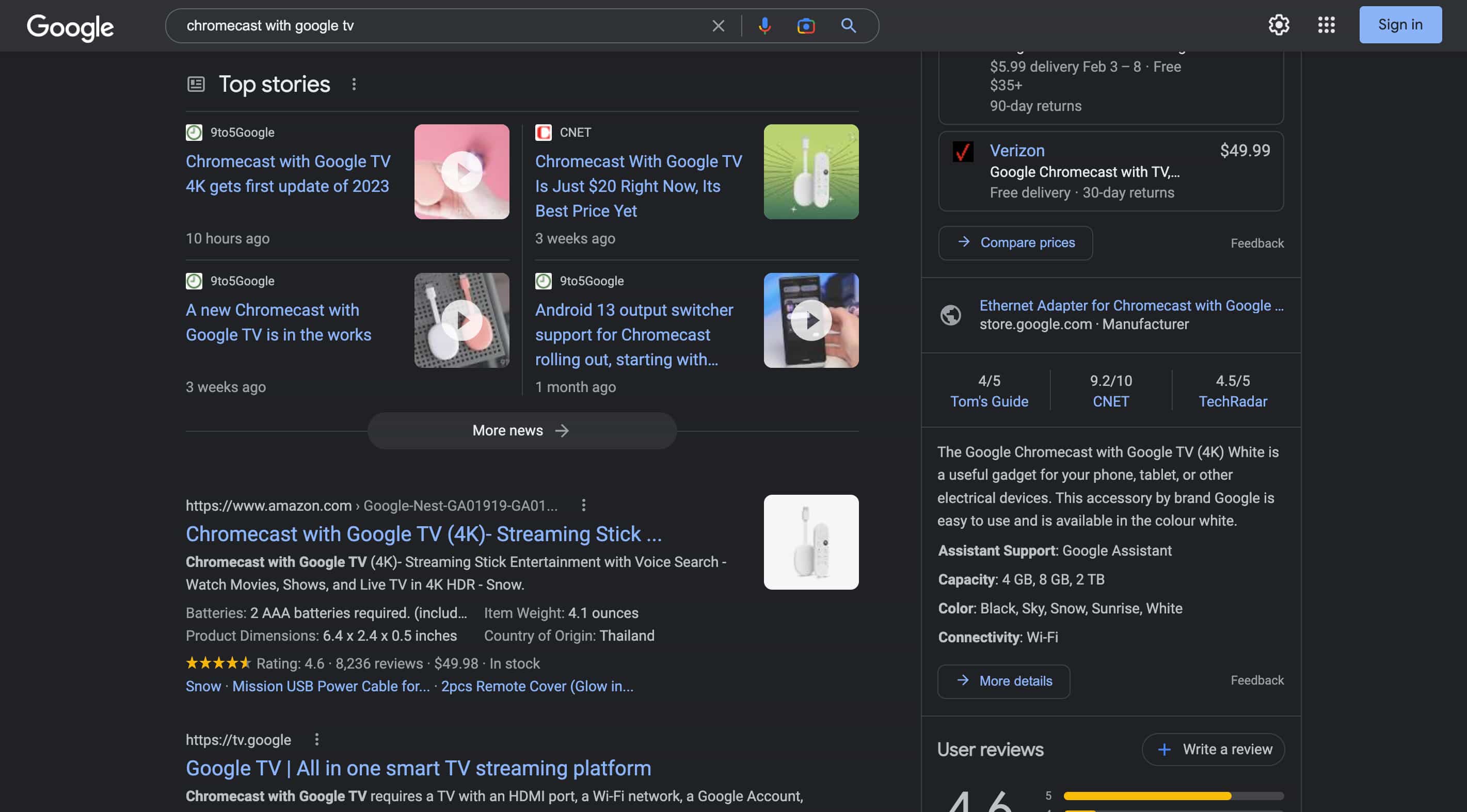
Task: Click the Compare prices button
Action: [x=1015, y=243]
